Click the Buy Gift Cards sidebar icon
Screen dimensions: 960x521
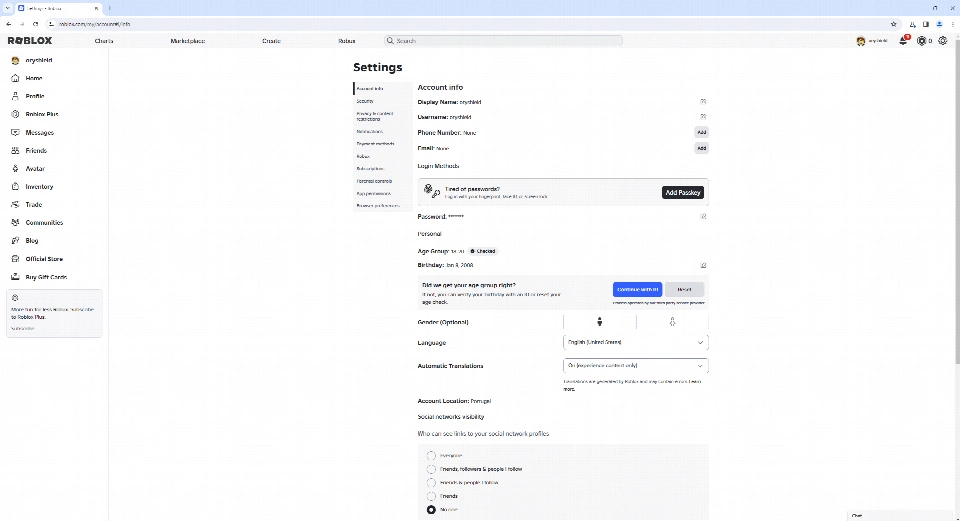(15, 277)
